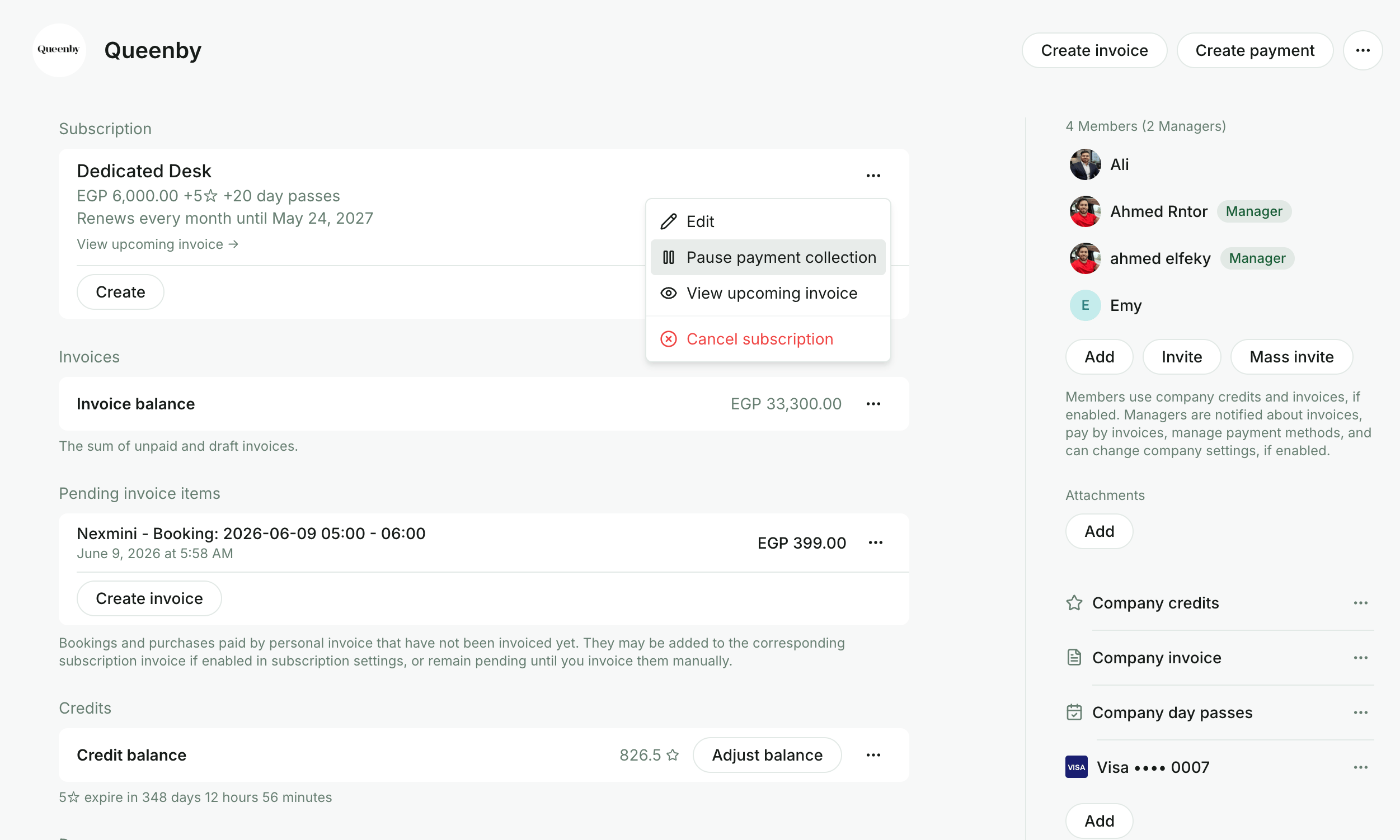The width and height of the screenshot is (1400, 840).
Task: Expand the Company invoice options
Action: coord(1360,658)
